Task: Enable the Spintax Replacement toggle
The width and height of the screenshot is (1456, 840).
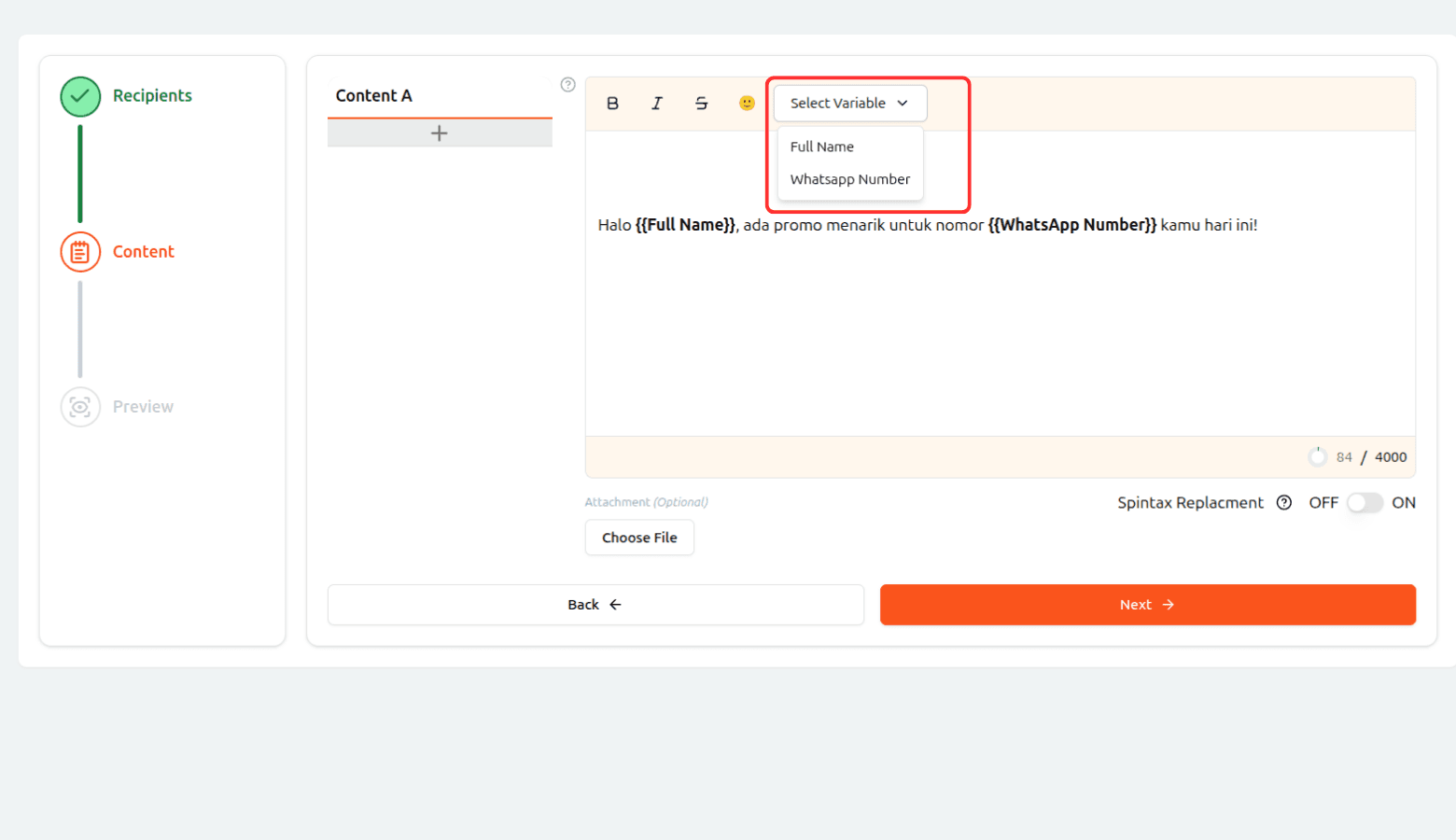Action: [x=1364, y=503]
